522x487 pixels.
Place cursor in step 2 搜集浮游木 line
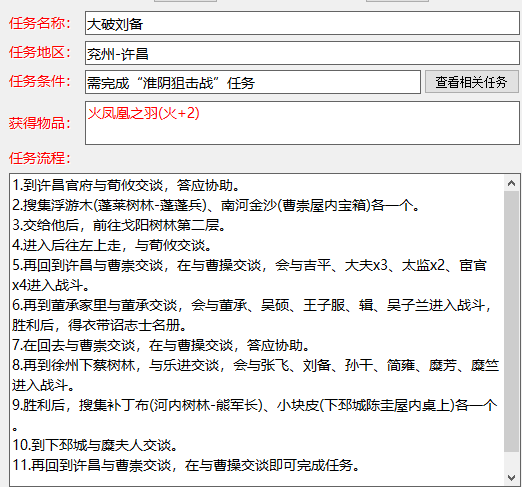[216, 205]
